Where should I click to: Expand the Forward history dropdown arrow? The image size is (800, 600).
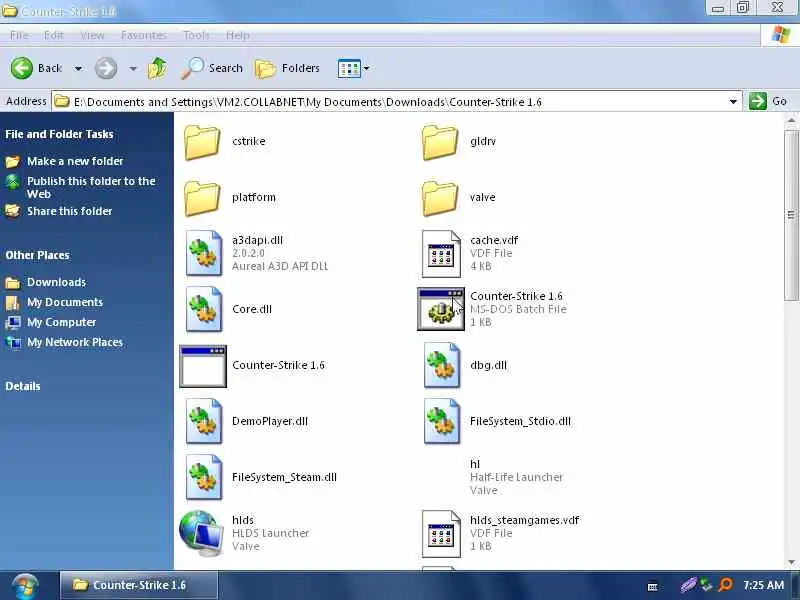(133, 68)
